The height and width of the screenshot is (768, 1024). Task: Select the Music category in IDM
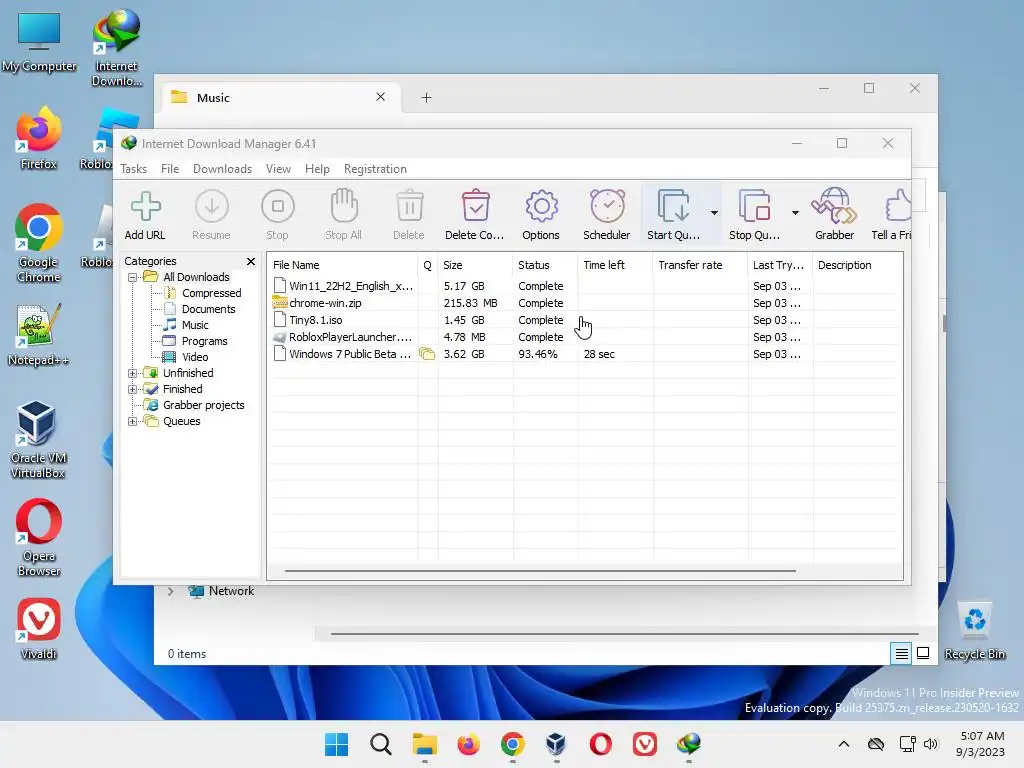(x=195, y=325)
